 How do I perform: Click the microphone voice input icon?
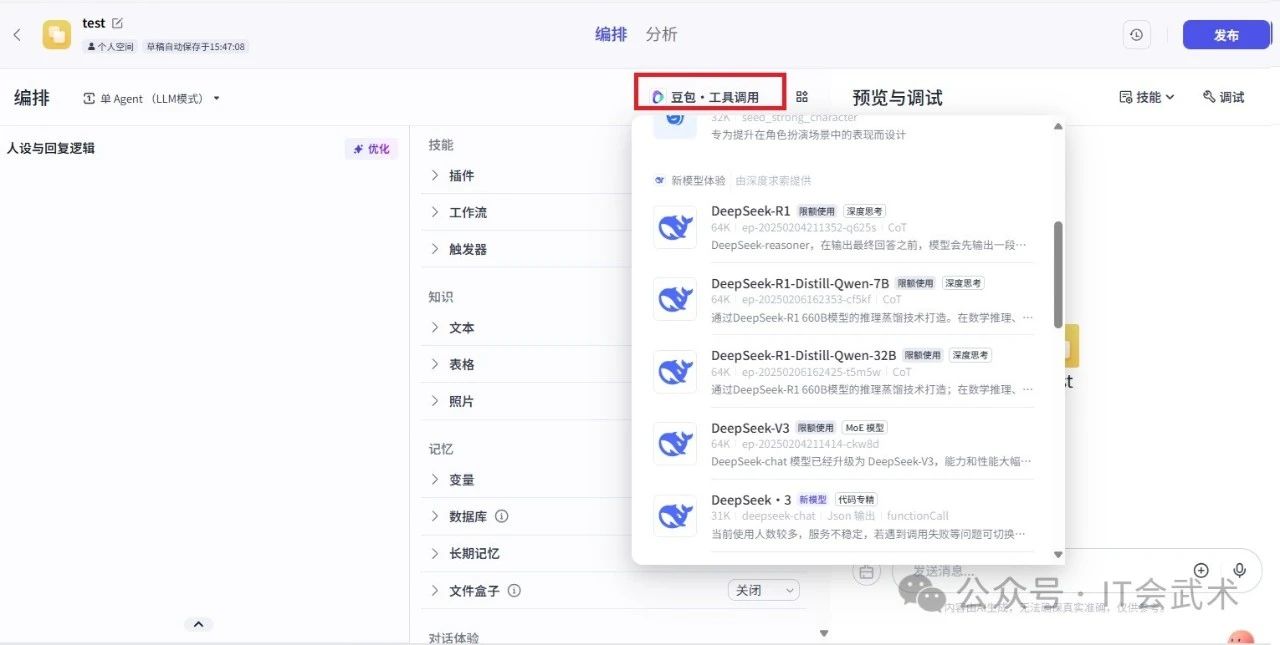point(1240,570)
